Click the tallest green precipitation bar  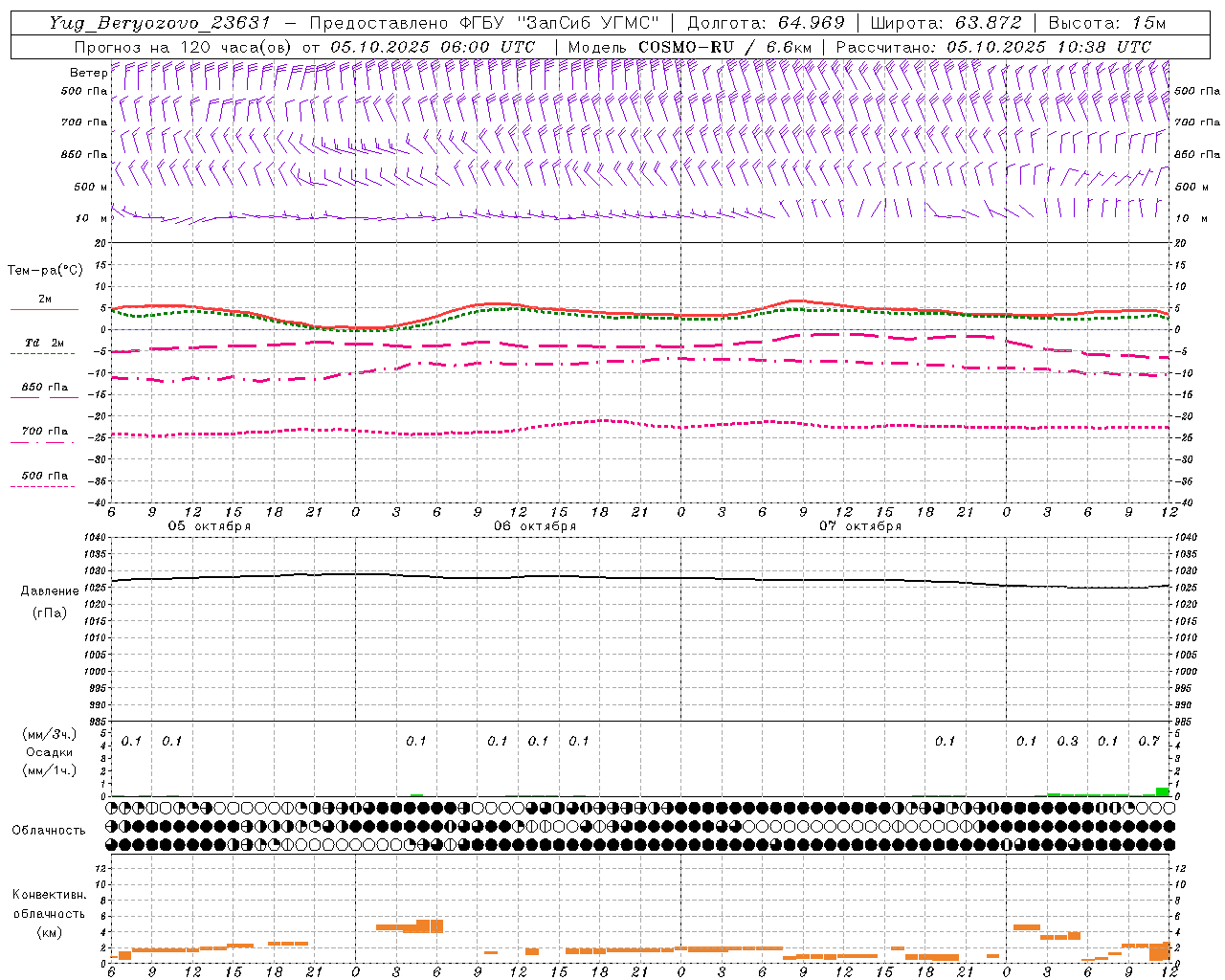[x=1162, y=791]
